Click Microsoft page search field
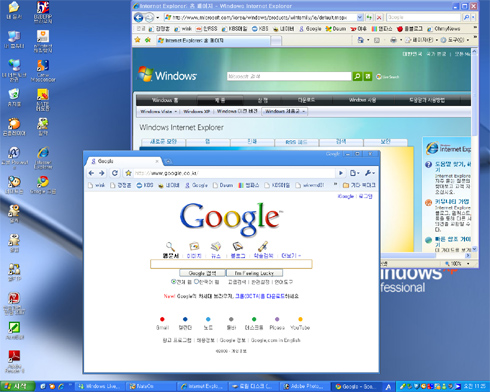 click(289, 76)
